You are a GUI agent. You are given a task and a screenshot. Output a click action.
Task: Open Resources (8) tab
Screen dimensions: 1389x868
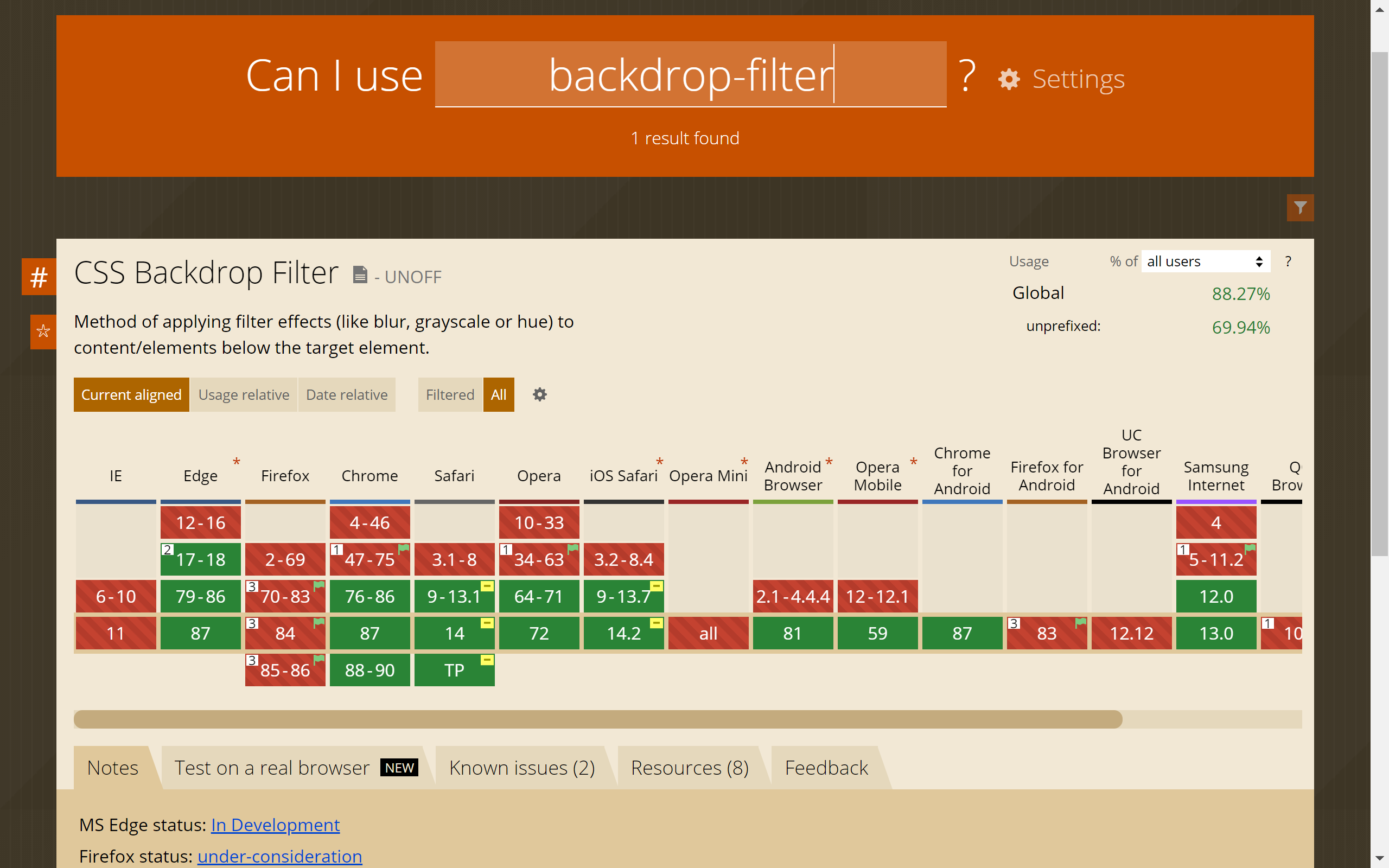coord(690,768)
